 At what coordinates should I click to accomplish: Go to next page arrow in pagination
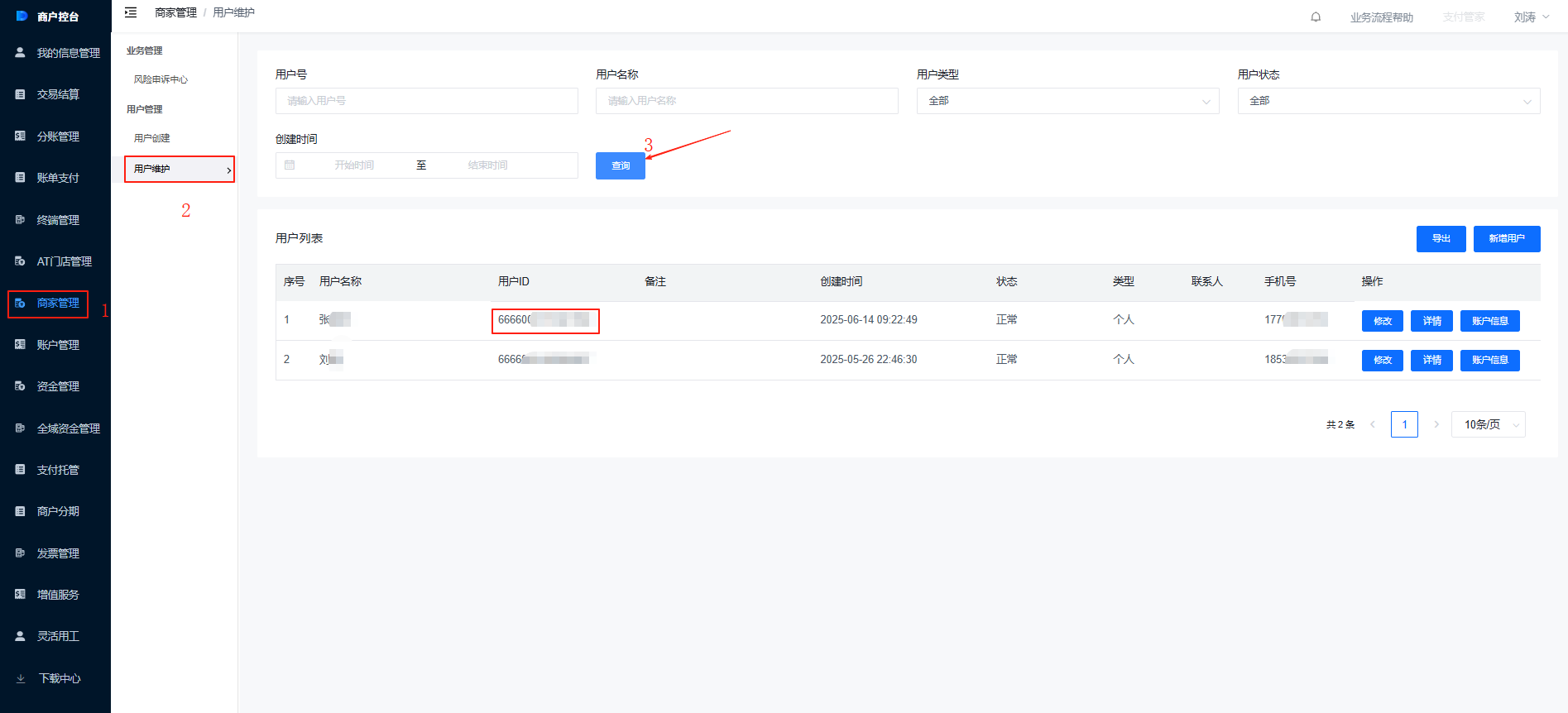1436,424
